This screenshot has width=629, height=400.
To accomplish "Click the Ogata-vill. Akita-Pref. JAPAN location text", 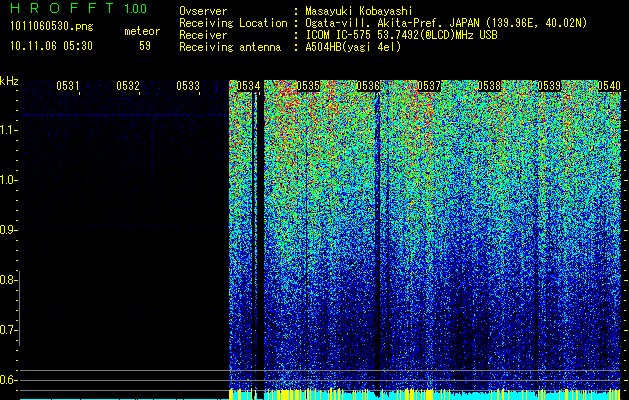I will pos(446,24).
